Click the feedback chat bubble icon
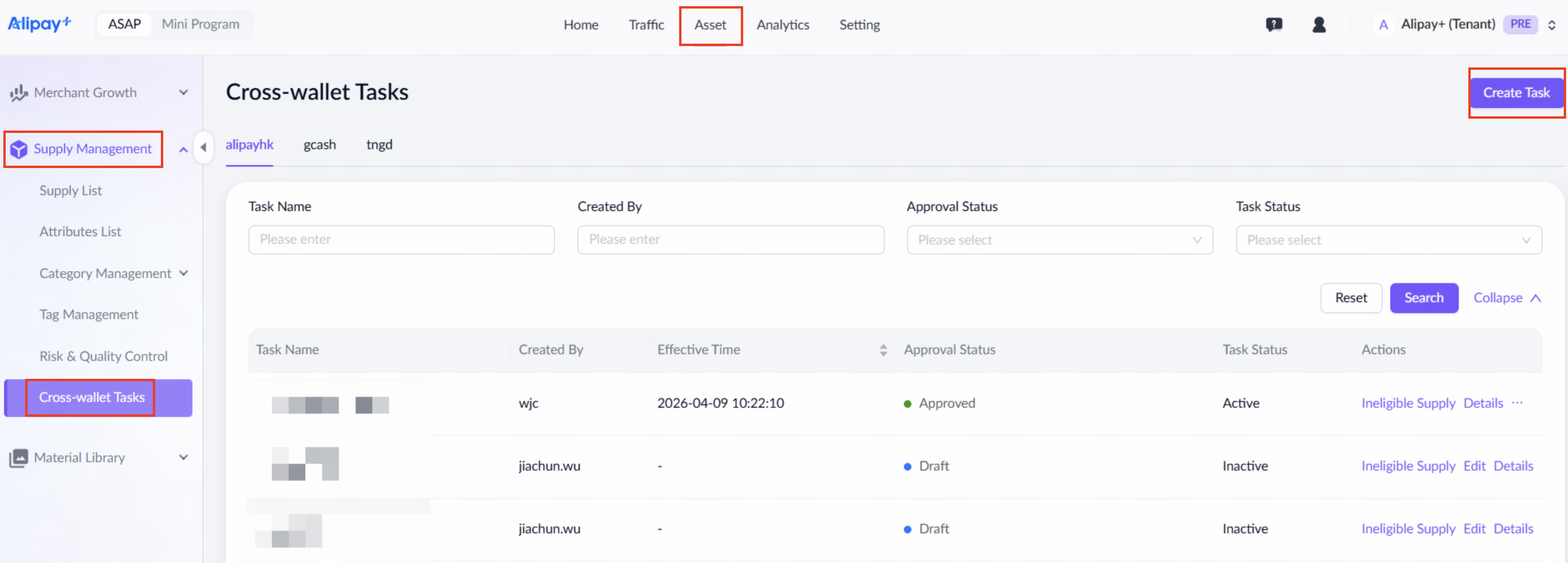Viewport: 1568px width, 563px height. (1273, 25)
